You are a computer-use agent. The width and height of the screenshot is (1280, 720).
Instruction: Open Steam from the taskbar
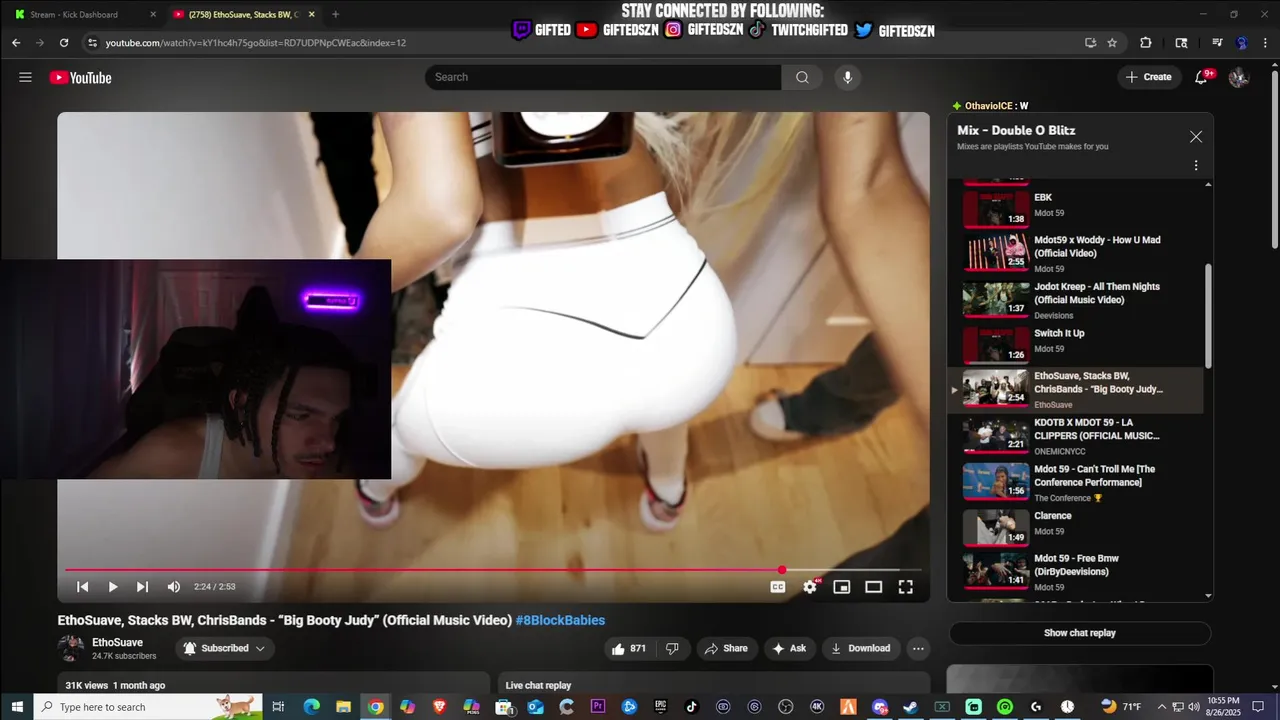click(910, 707)
